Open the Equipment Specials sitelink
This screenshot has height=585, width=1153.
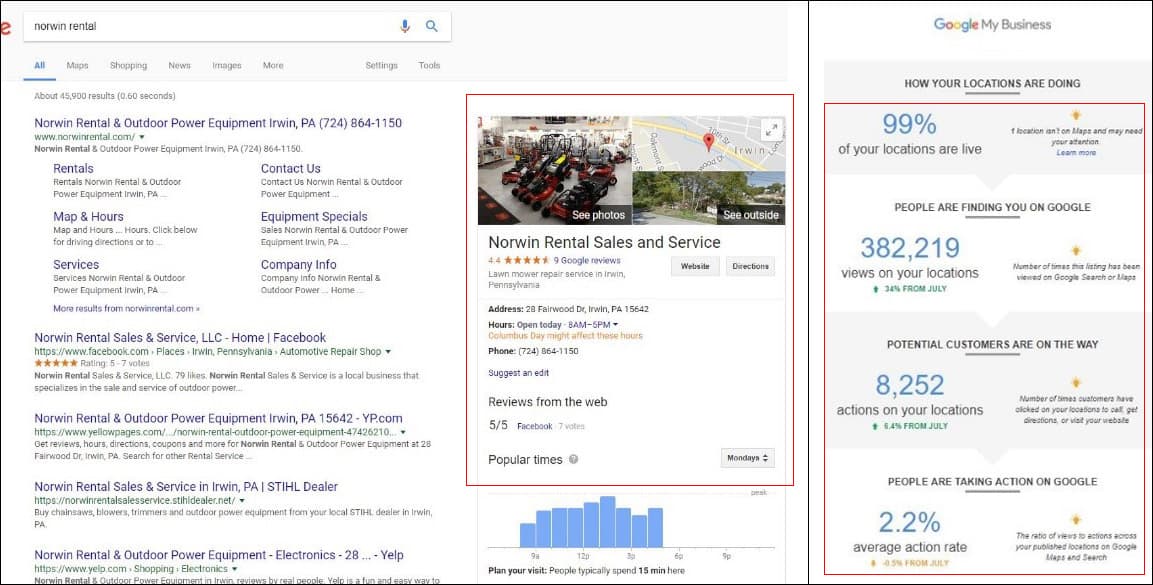click(x=314, y=217)
